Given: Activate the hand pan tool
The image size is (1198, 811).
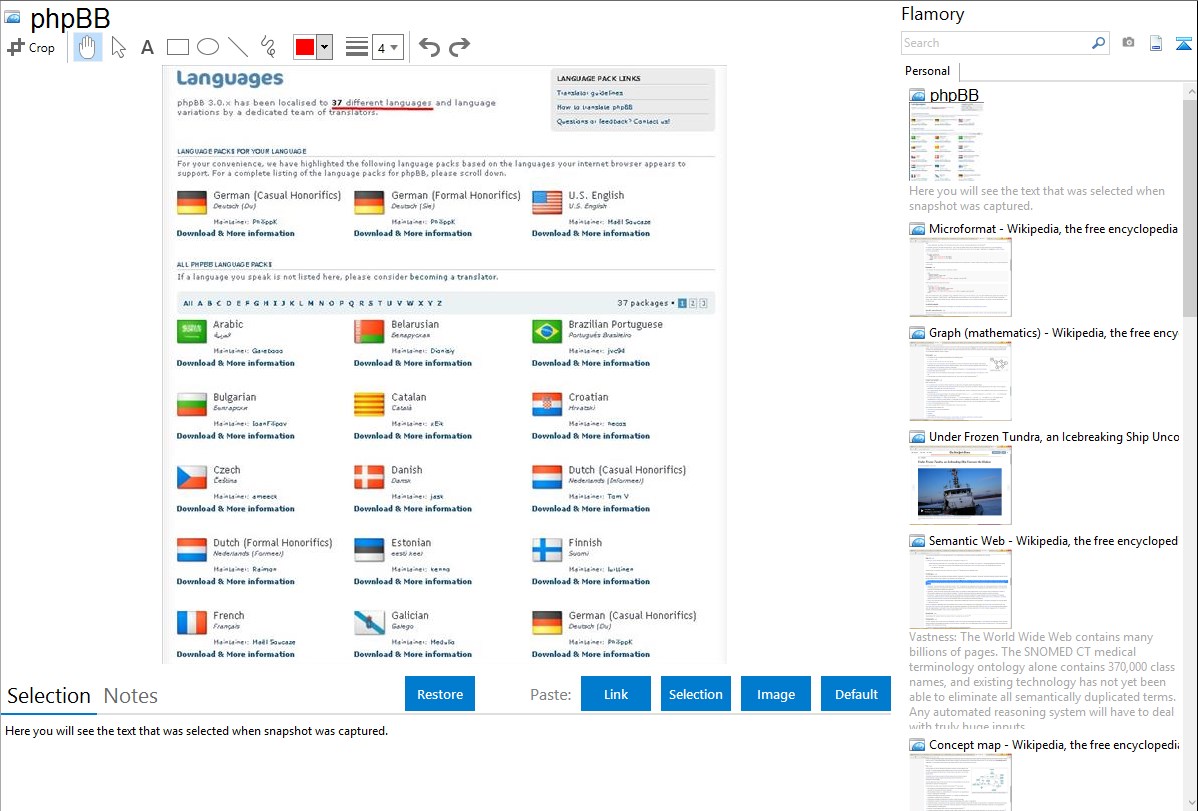Looking at the screenshot, I should pyautogui.click(x=88, y=47).
